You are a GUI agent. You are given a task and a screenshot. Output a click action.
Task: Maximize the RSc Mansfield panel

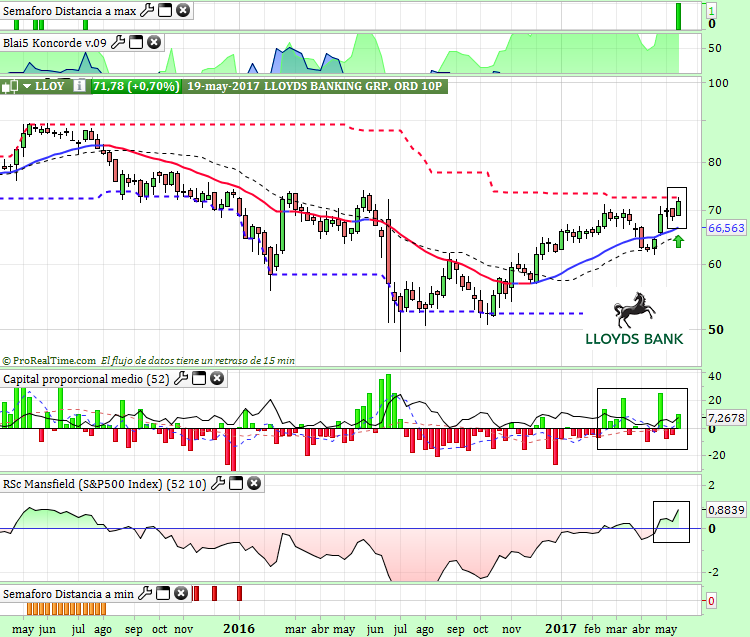point(236,483)
